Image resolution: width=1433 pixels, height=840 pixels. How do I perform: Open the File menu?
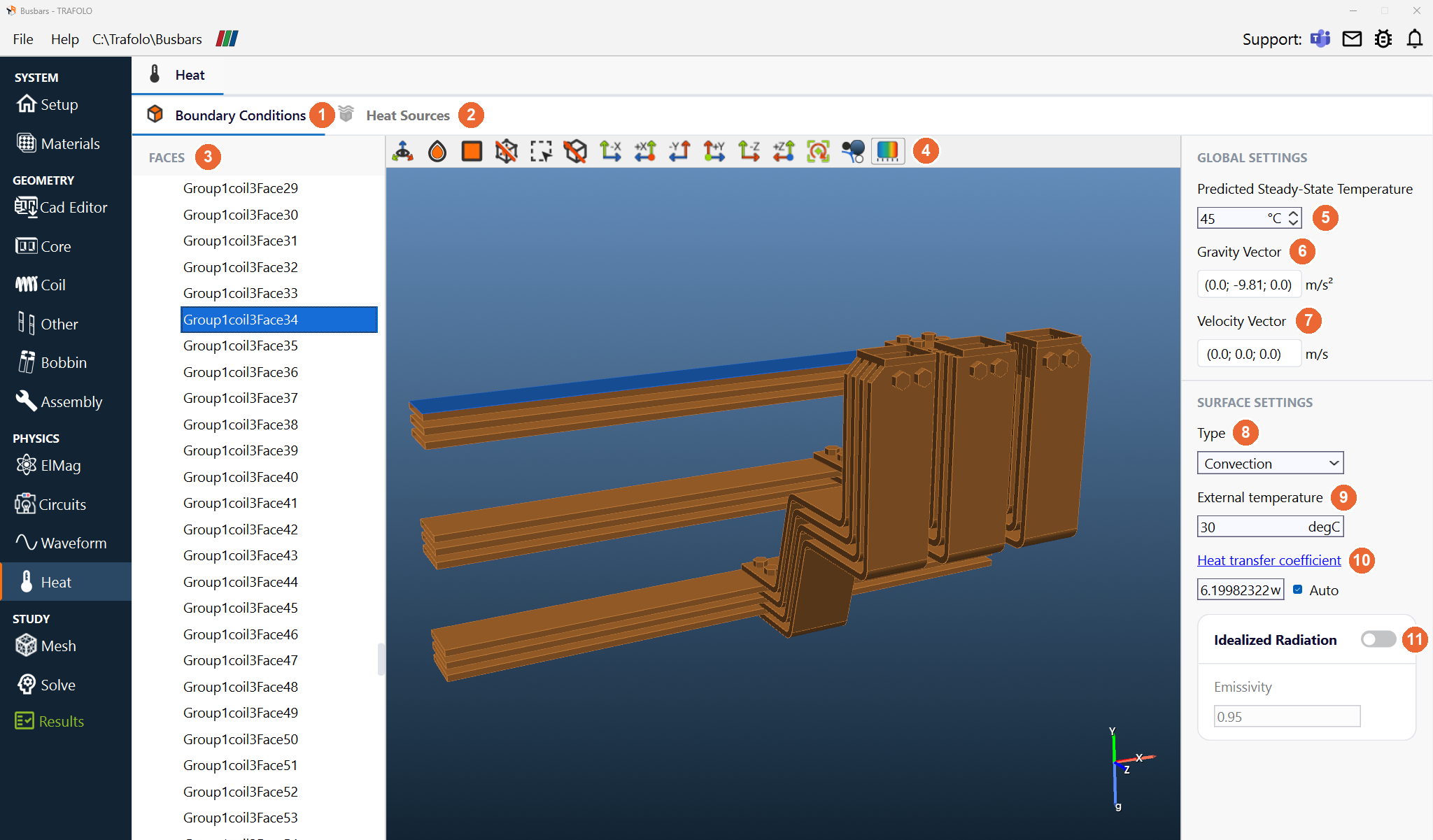click(23, 39)
